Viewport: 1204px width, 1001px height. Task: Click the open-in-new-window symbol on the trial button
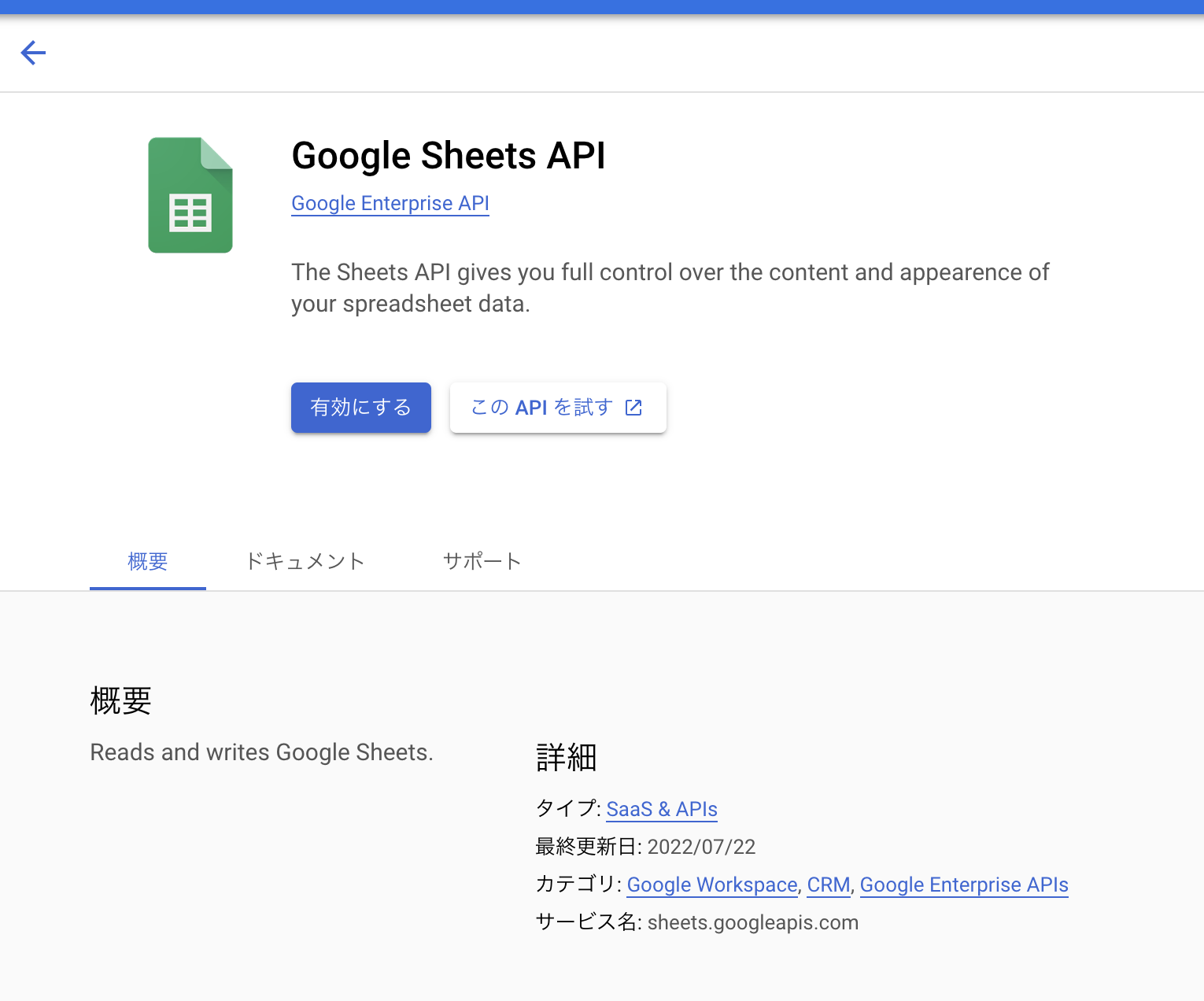633,407
